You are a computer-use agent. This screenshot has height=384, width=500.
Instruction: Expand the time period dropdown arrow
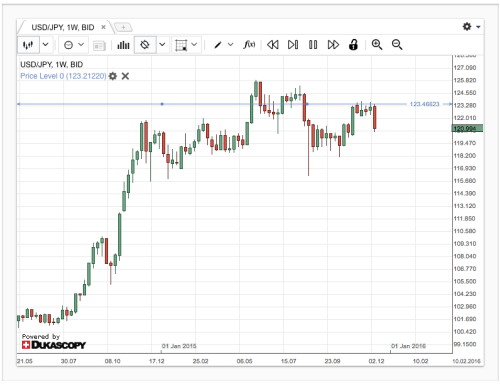81,44
